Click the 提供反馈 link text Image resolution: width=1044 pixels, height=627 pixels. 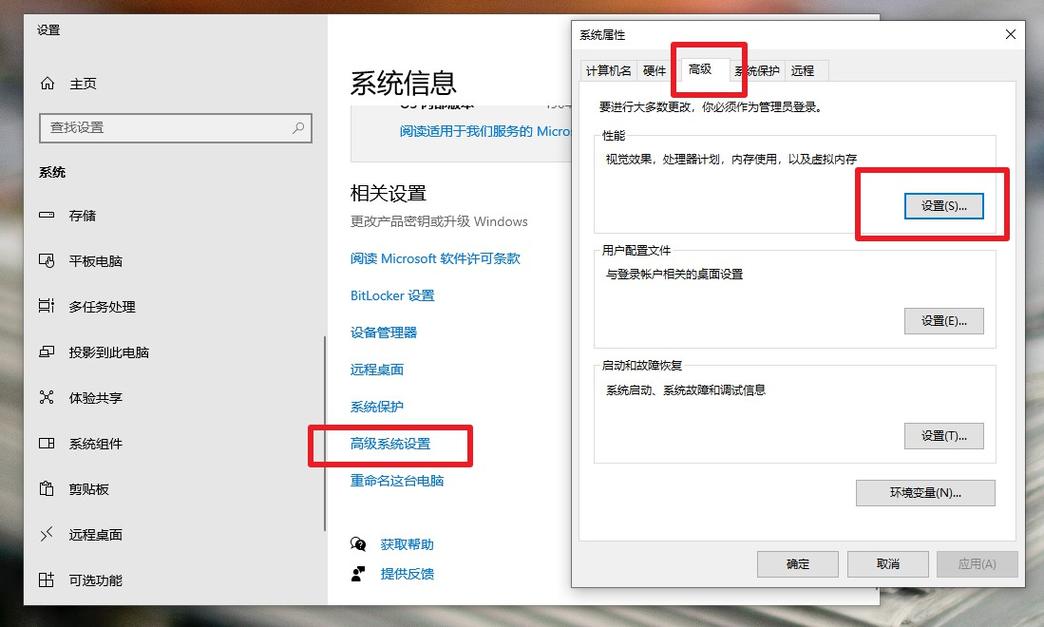pos(407,574)
